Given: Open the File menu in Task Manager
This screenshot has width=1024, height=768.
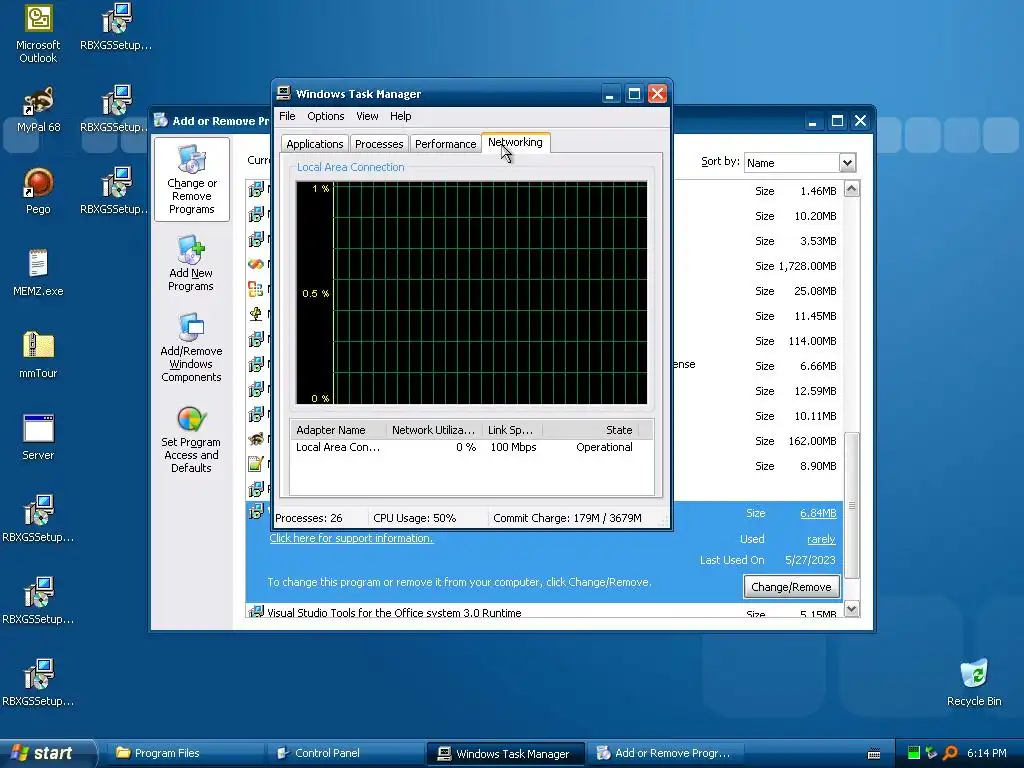Looking at the screenshot, I should [x=287, y=116].
